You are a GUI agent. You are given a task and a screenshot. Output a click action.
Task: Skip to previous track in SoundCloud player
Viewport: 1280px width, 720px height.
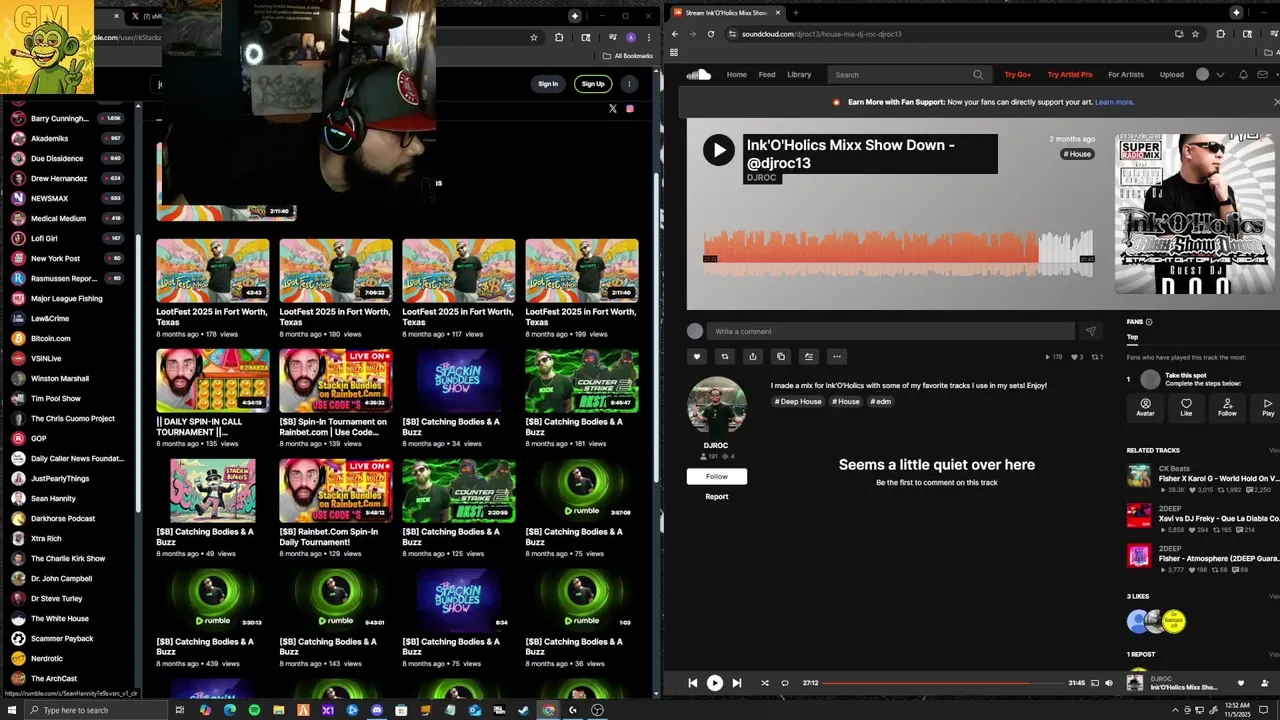(x=692, y=683)
